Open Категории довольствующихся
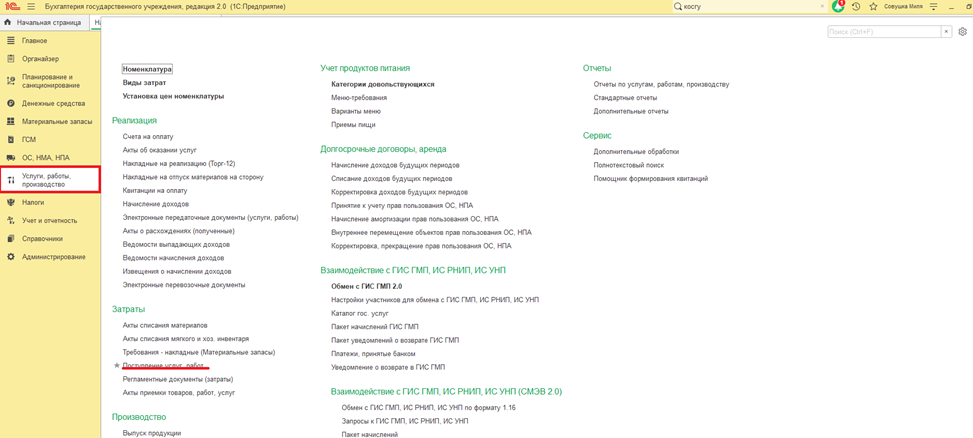This screenshot has width=973, height=438. click(x=382, y=84)
